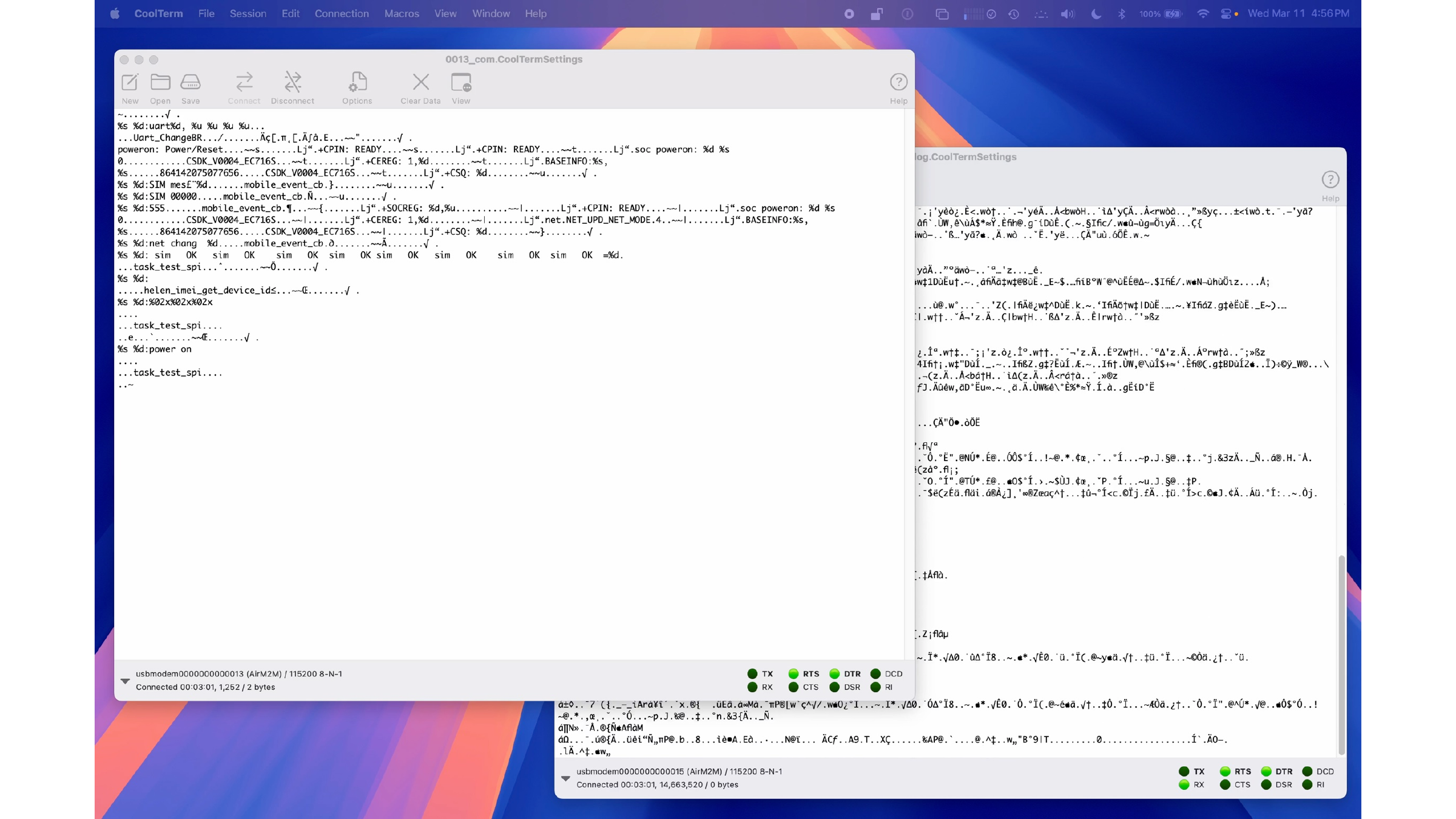Click the Save toolbar icon
1456x819 pixels.
190,88
